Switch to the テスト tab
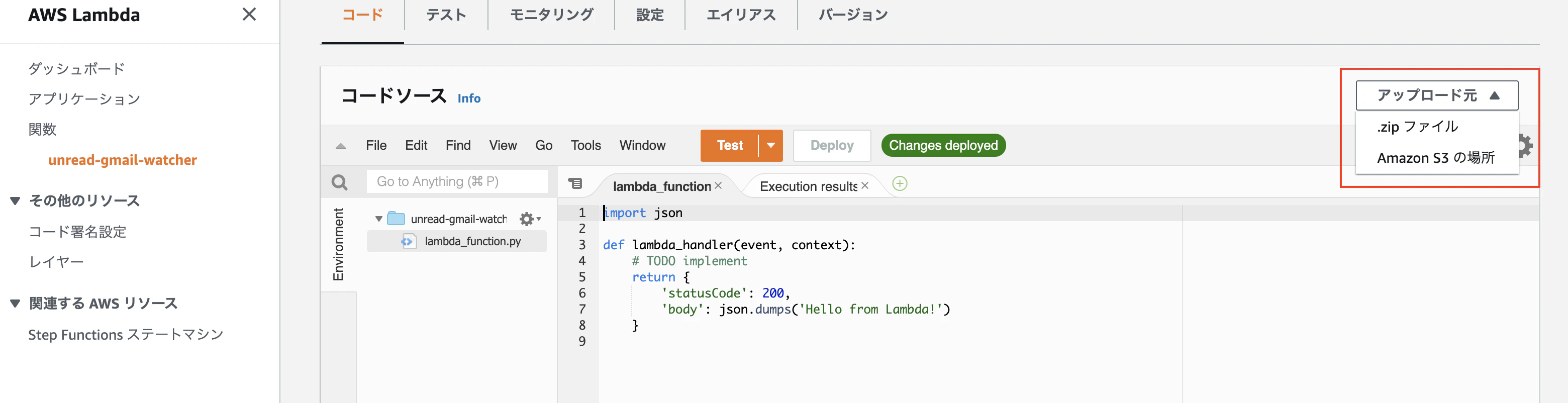Screen dimensions: 1568x403 coord(446,15)
